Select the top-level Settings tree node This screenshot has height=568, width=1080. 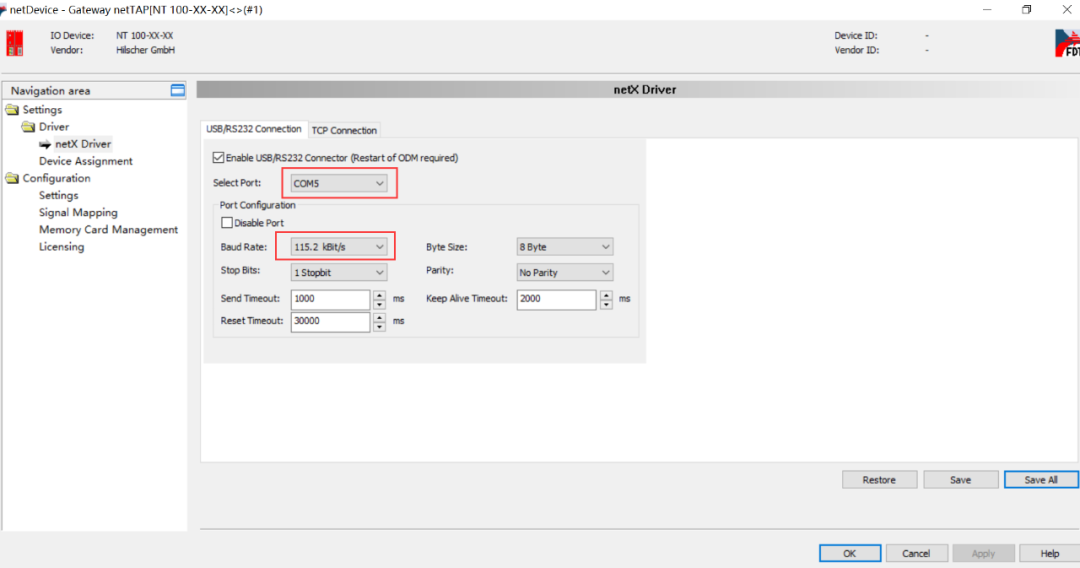tap(42, 109)
